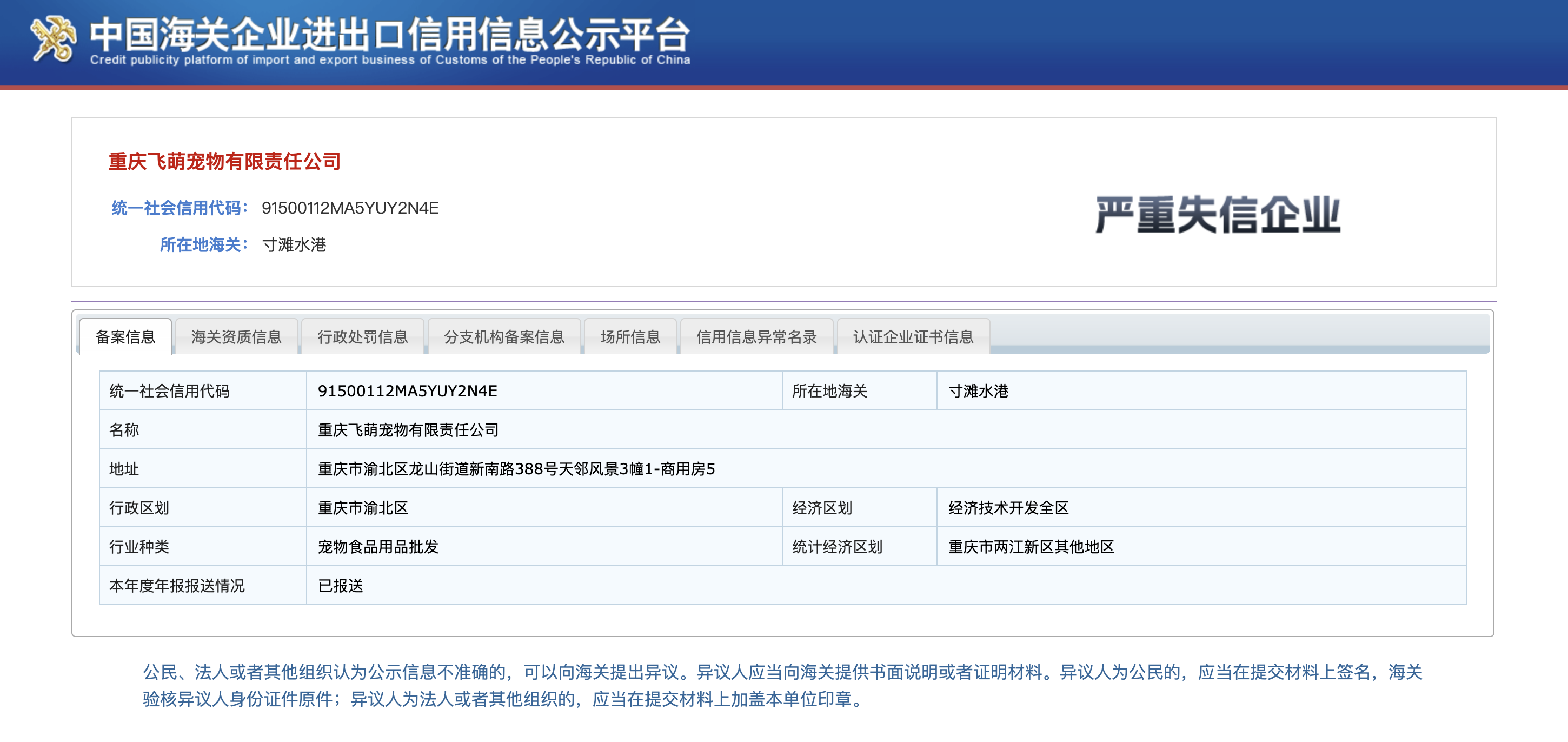Click the blue 统一社会信用代码： header label
The height and width of the screenshot is (742, 1568).
180,208
